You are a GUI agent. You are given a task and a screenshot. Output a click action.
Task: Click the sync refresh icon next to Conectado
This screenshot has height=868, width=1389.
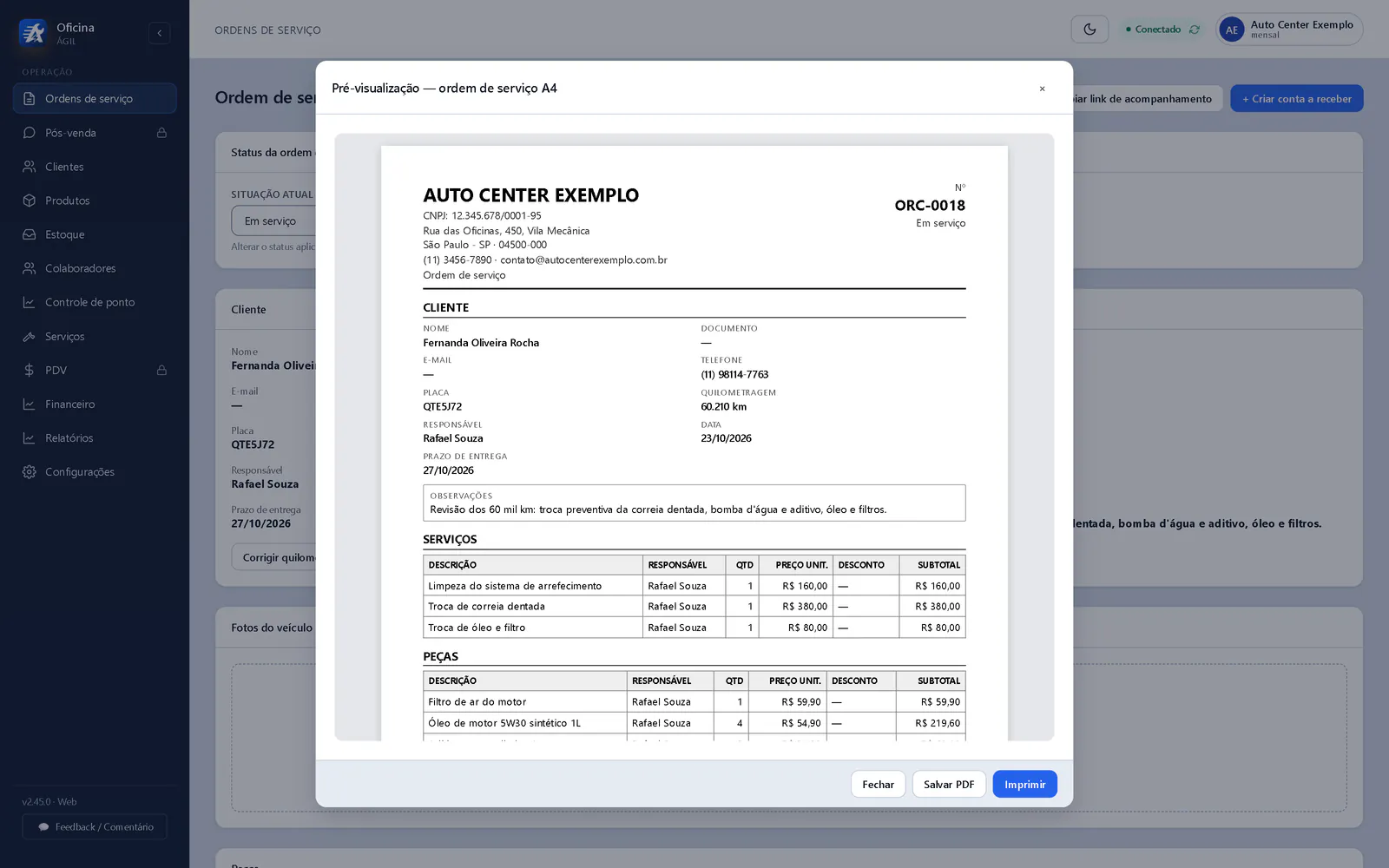tap(1195, 30)
